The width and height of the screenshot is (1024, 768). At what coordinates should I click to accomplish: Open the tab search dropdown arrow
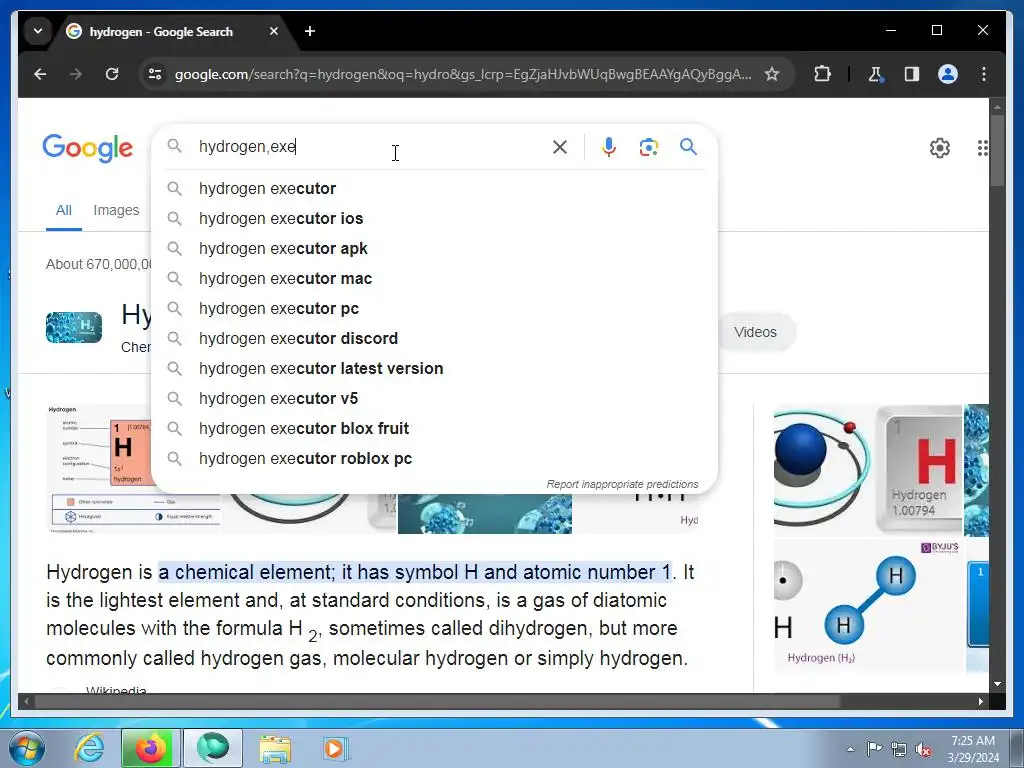(x=38, y=31)
